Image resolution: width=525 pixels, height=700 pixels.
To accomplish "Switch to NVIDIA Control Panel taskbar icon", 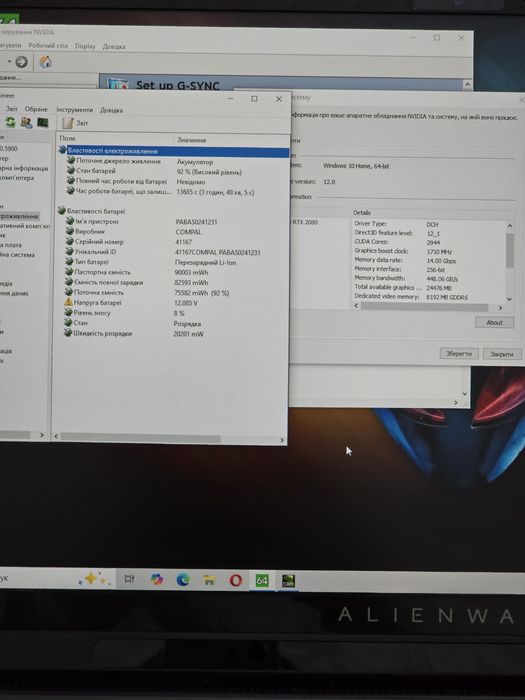I will (288, 580).
